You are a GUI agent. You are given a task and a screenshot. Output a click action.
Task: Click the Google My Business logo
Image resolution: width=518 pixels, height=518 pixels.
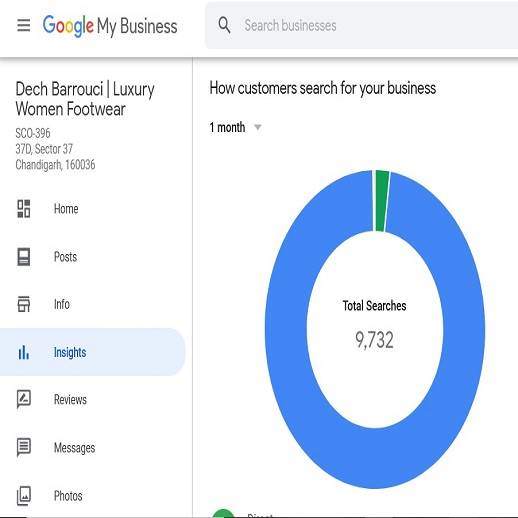[110, 26]
